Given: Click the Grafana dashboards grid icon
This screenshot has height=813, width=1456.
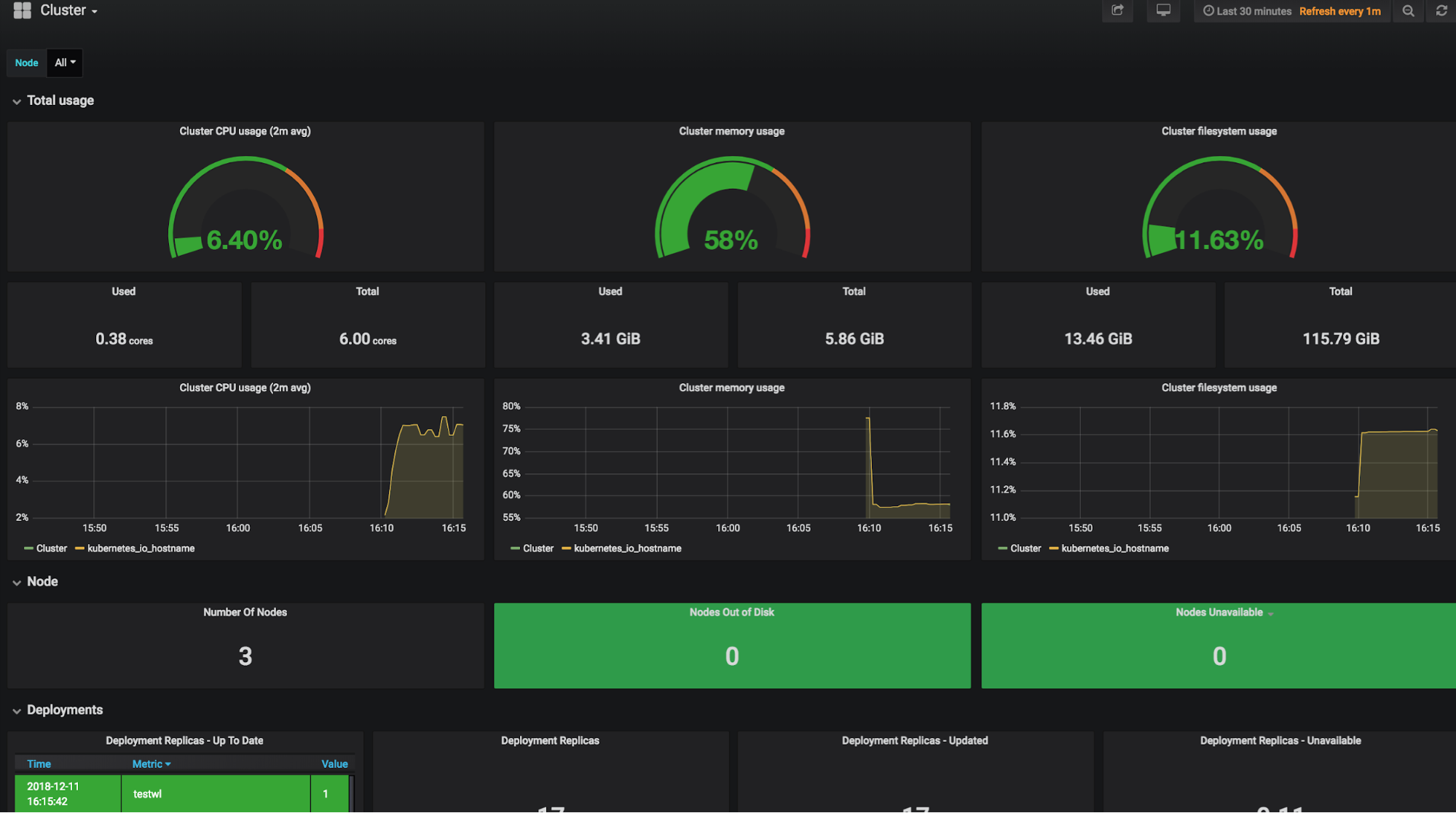Looking at the screenshot, I should point(23,10).
